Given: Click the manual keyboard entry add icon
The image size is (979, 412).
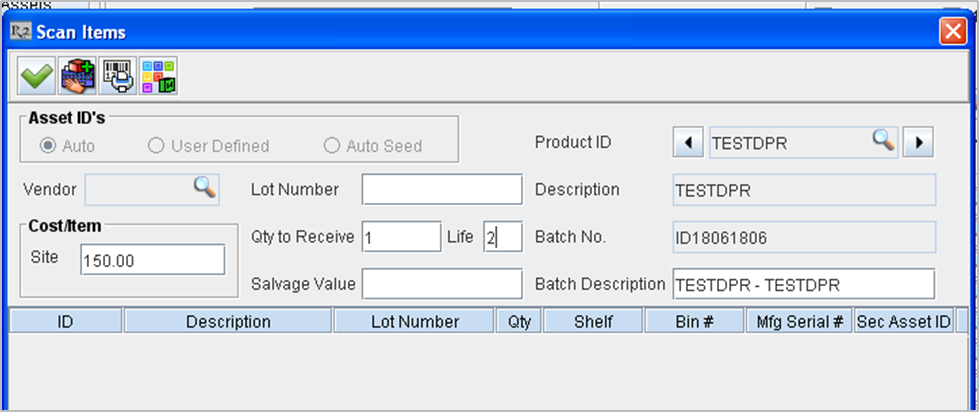Looking at the screenshot, I should point(78,76).
